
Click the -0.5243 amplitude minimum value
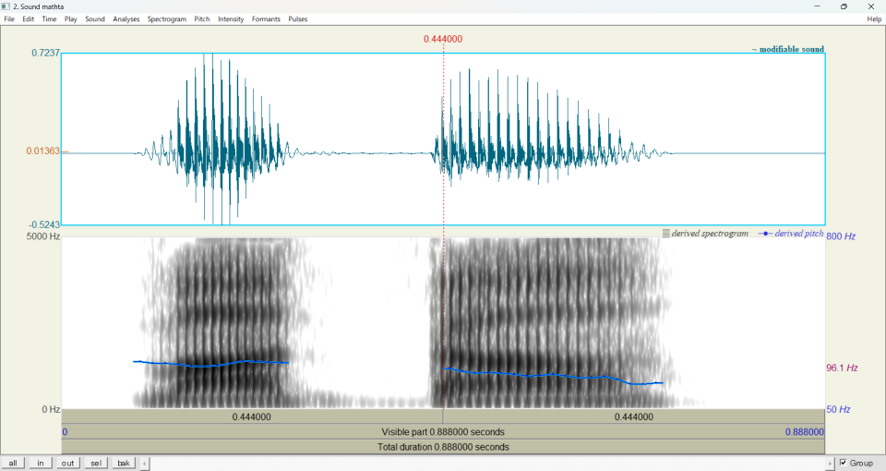(x=44, y=224)
